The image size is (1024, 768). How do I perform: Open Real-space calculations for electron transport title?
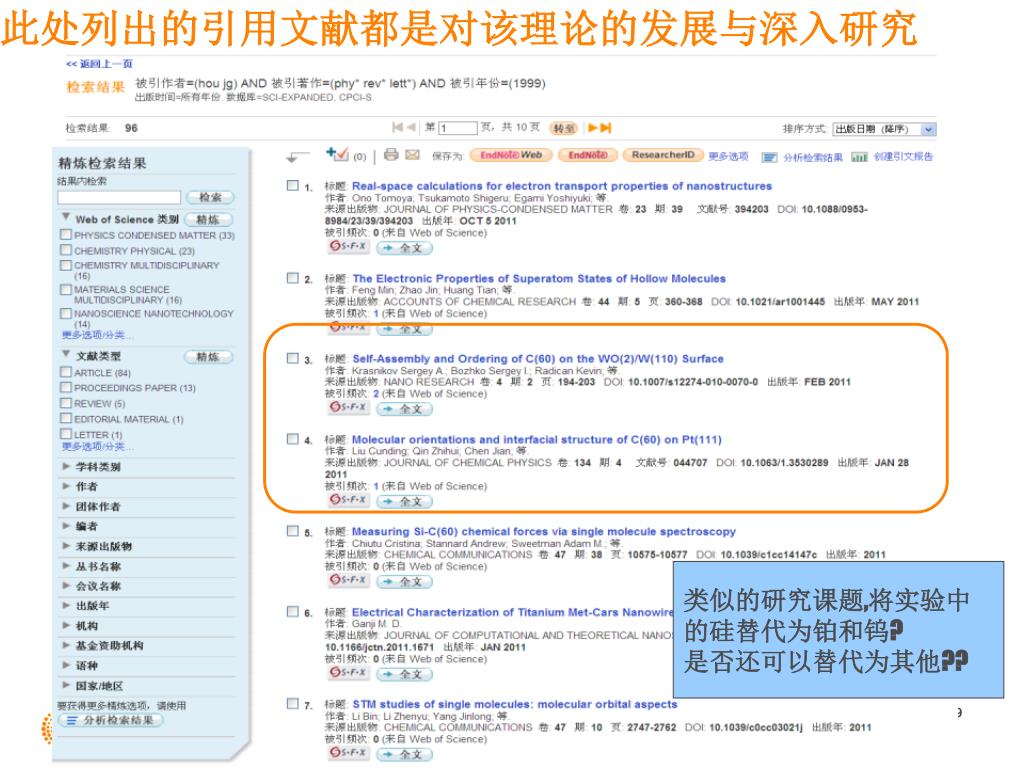tap(562, 186)
